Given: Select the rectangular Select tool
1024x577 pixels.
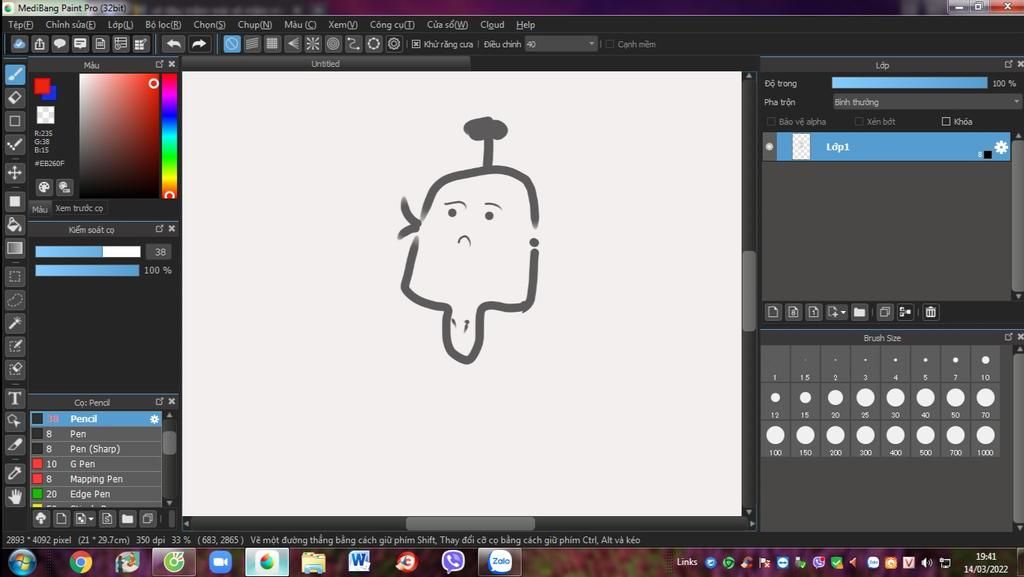Looking at the screenshot, I should [x=15, y=277].
